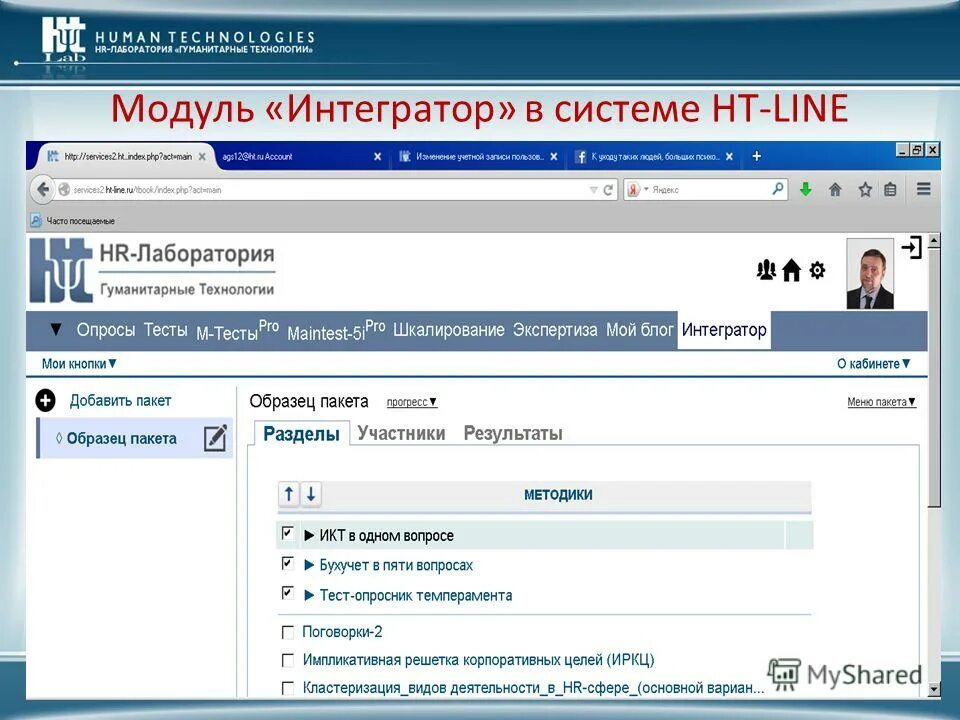Open the Шкалирование menu item
This screenshot has width=960, height=720.
[x=449, y=329]
